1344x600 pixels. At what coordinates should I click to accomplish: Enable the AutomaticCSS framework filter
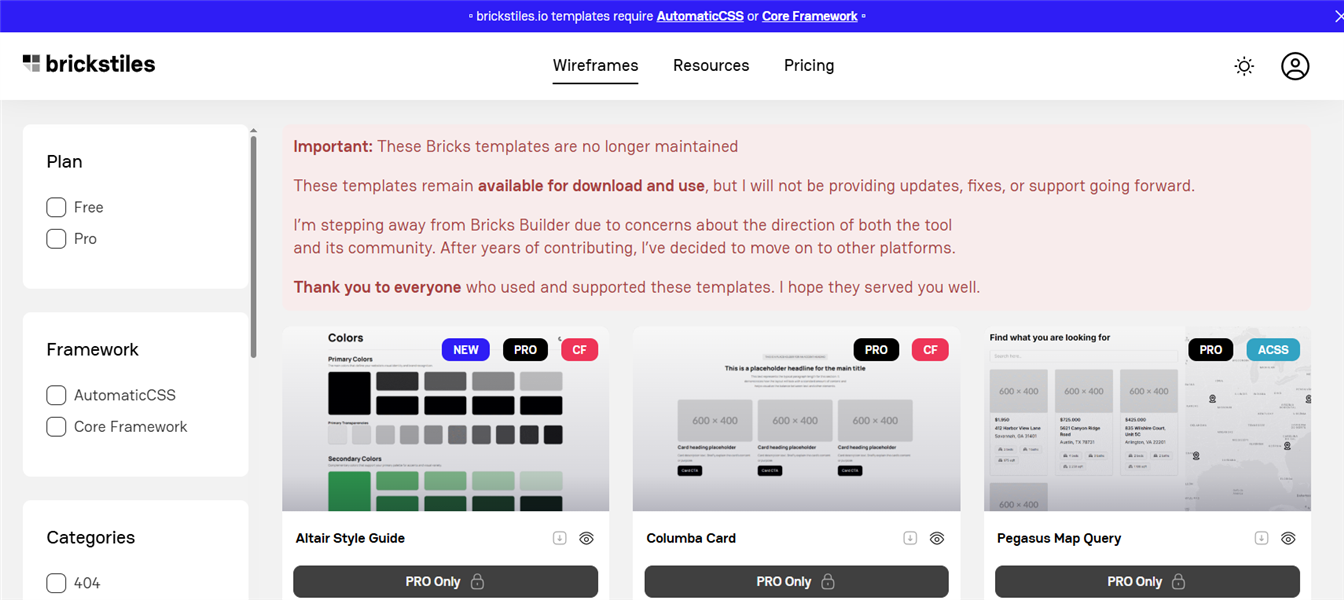(x=56, y=395)
